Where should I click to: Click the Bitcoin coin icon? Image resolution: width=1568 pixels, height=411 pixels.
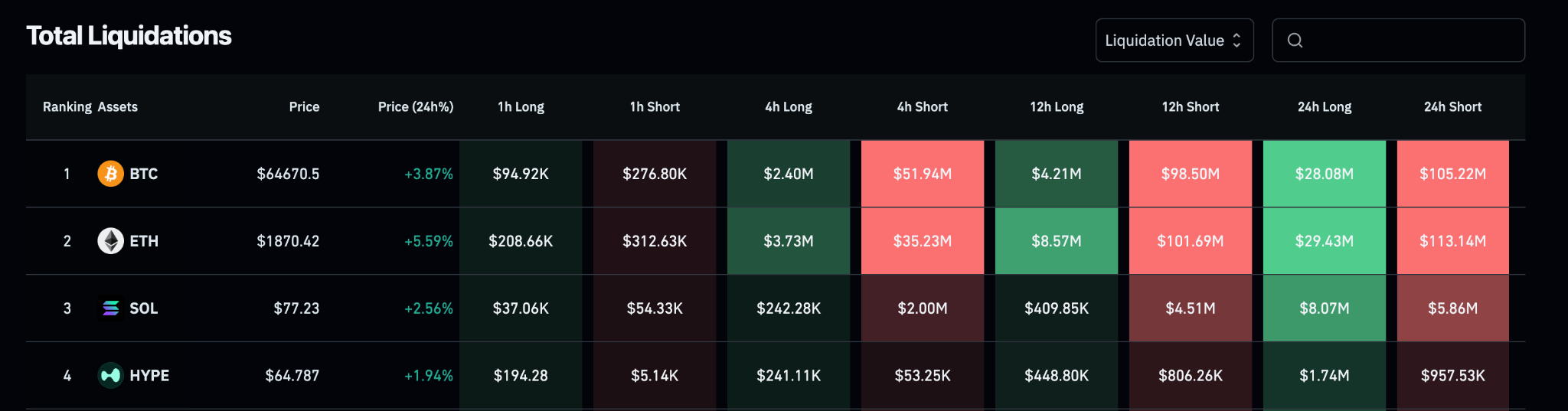(110, 174)
